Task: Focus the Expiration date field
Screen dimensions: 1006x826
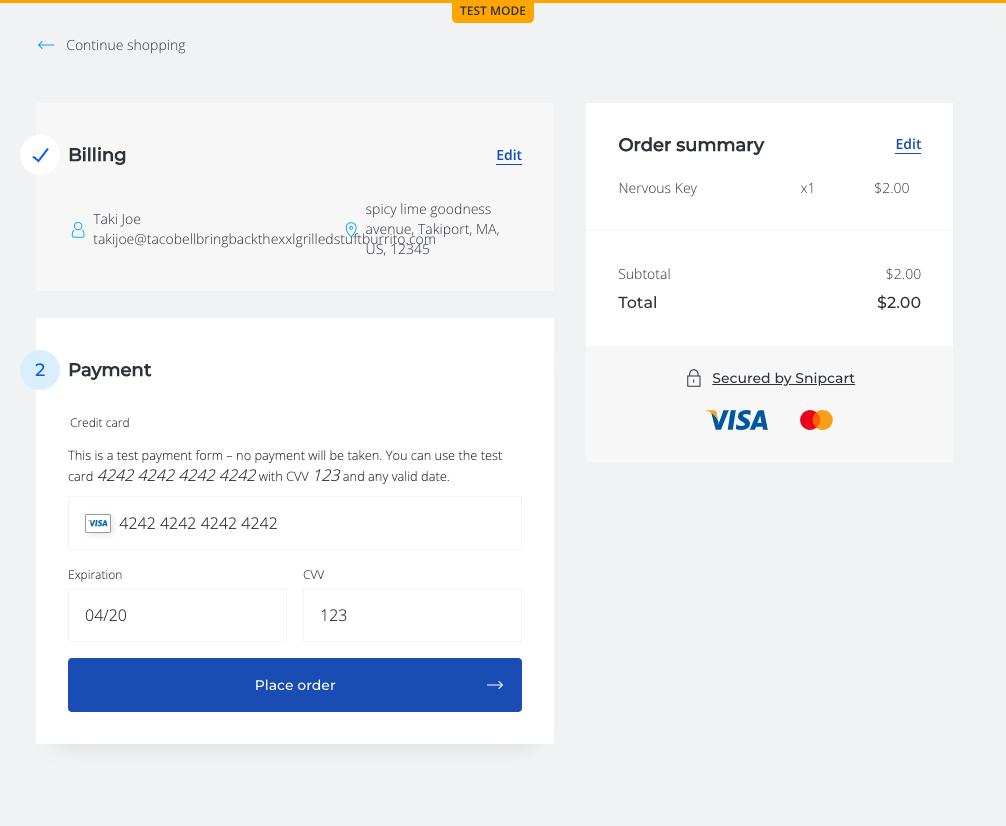Action: click(177, 615)
